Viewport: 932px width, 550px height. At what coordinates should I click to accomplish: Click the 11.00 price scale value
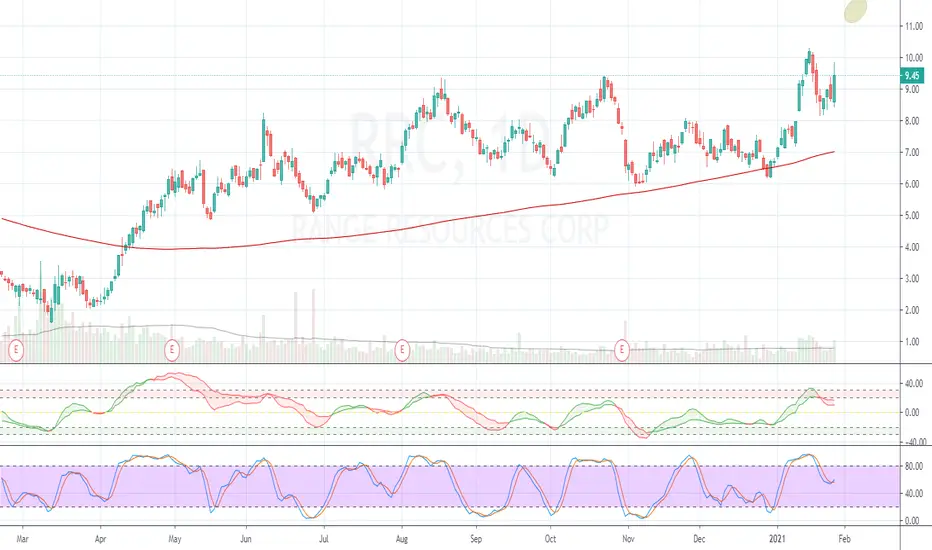(x=914, y=26)
